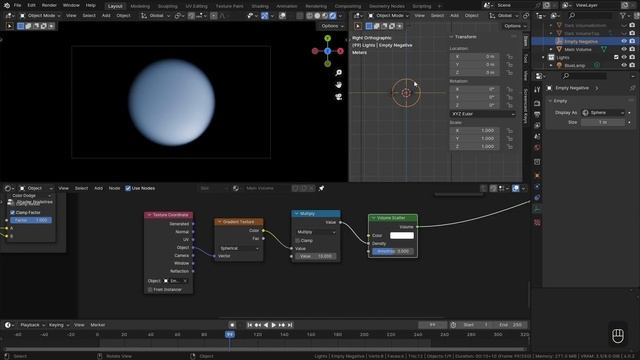Expand Main Volume in outliner
The image size is (640, 360).
pyautogui.click(x=551, y=49)
